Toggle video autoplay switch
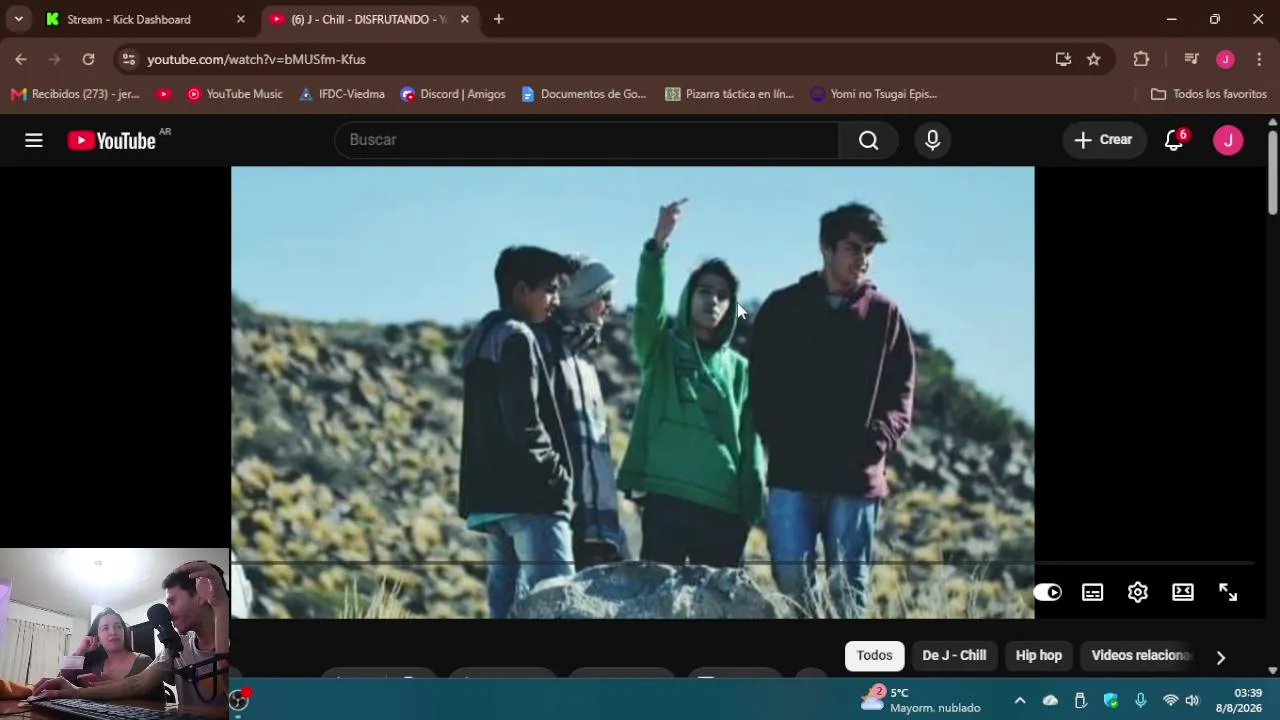This screenshot has width=1280, height=720. click(1047, 592)
